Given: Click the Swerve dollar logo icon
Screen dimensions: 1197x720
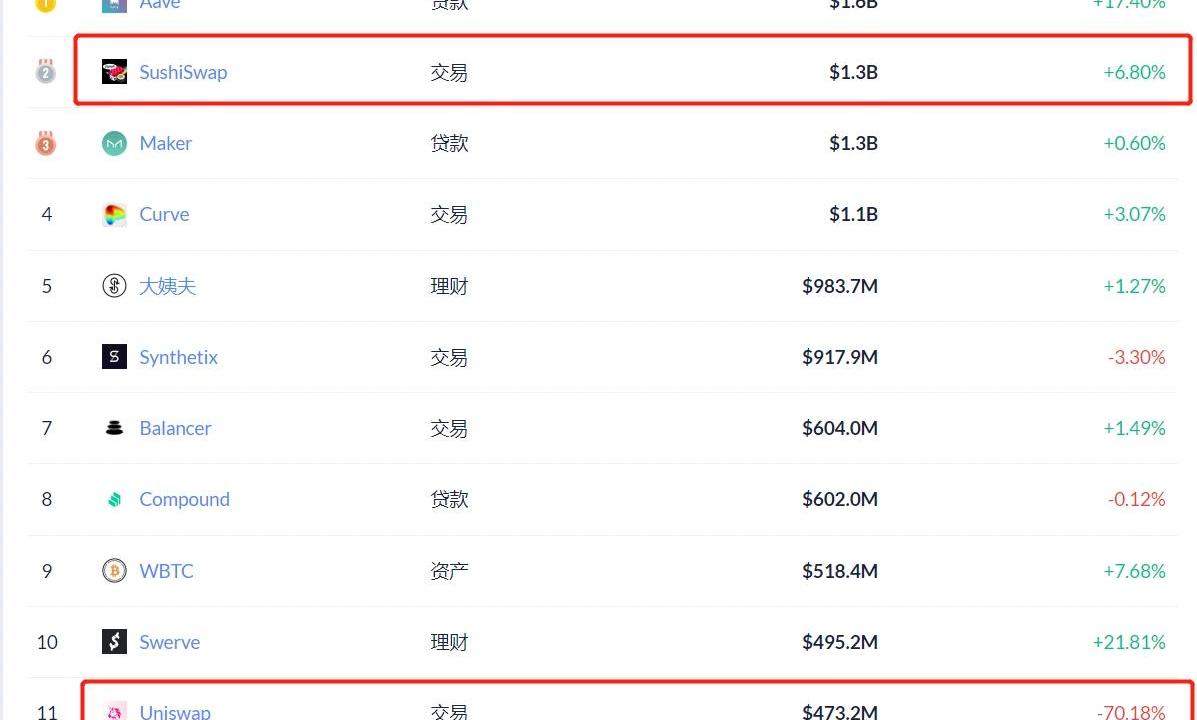Looking at the screenshot, I should (x=115, y=641).
